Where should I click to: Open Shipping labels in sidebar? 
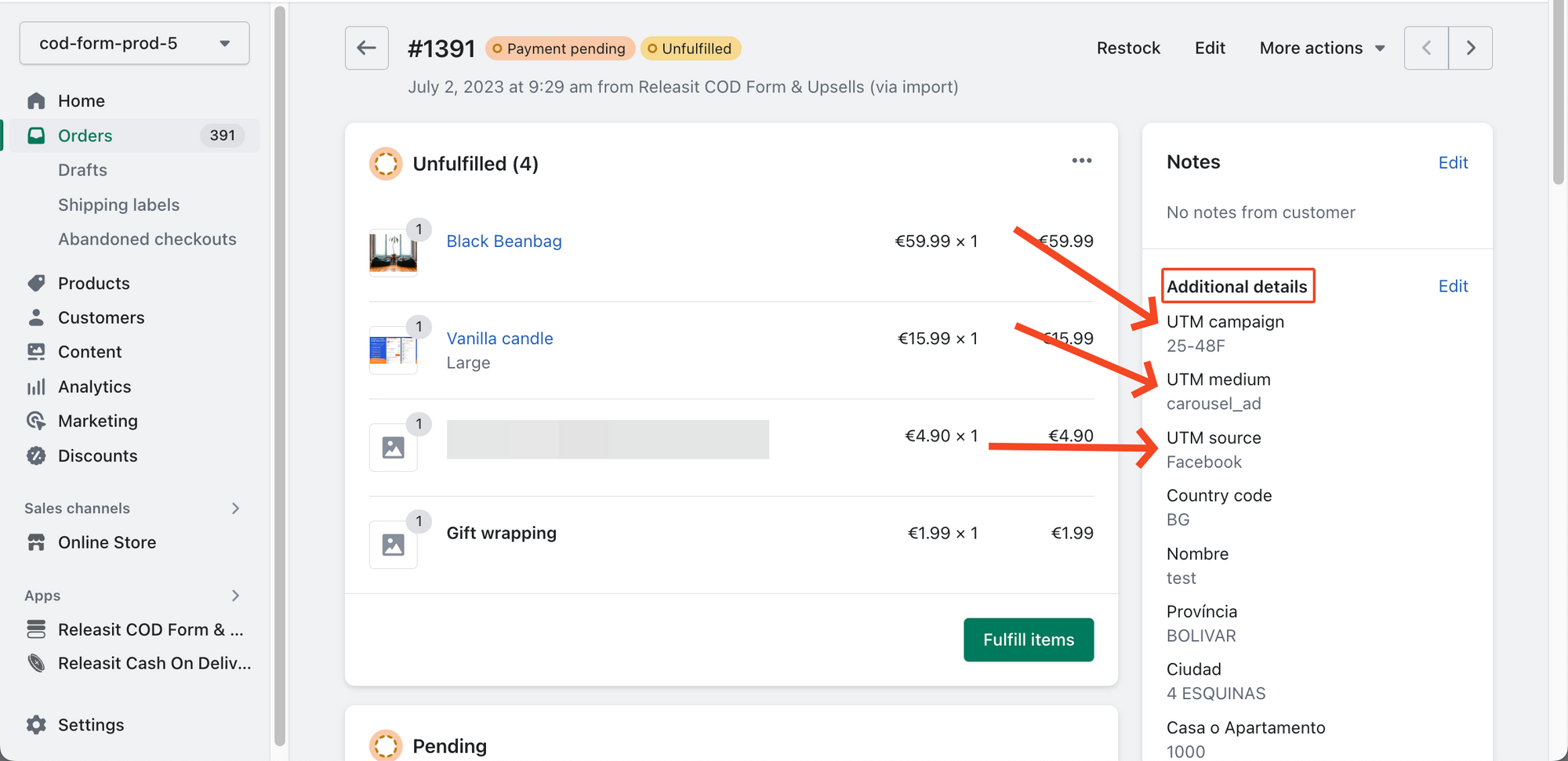coord(119,205)
